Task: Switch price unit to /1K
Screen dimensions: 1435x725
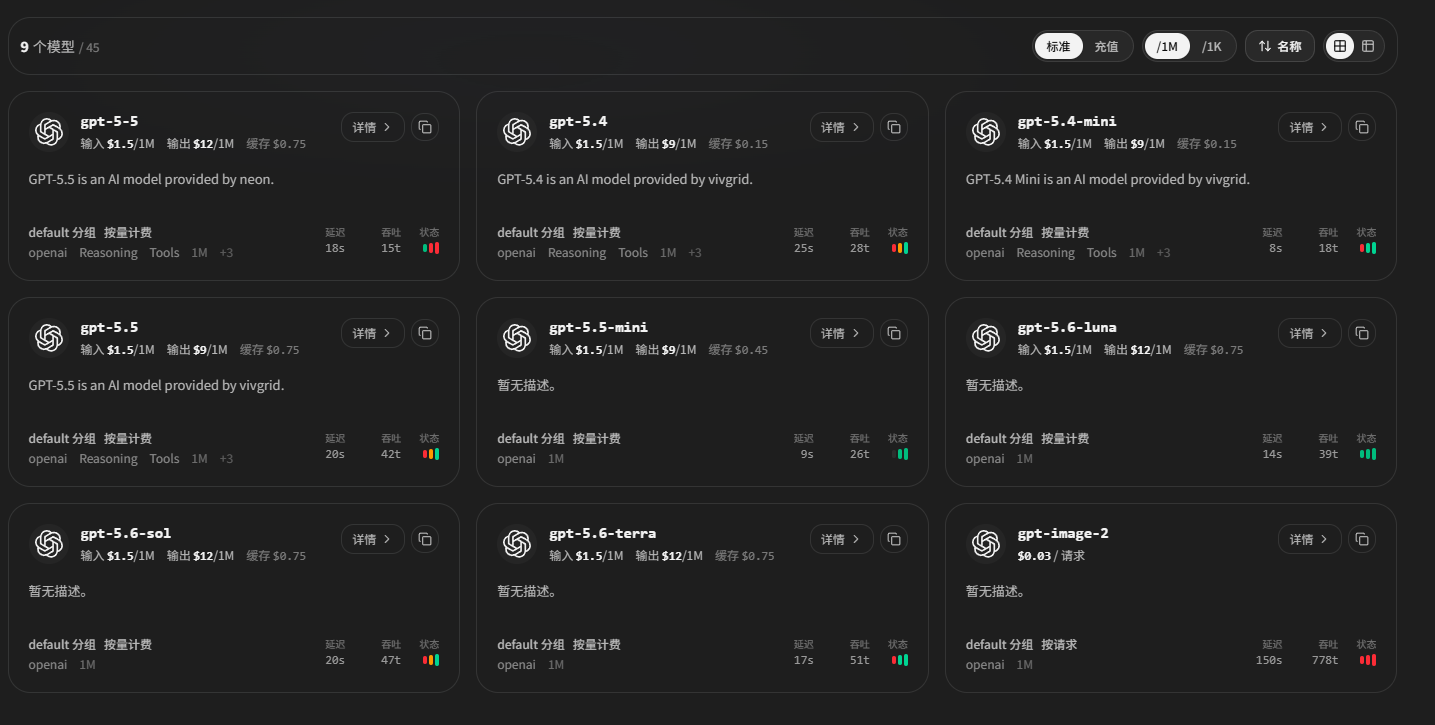Action: click(x=1212, y=46)
